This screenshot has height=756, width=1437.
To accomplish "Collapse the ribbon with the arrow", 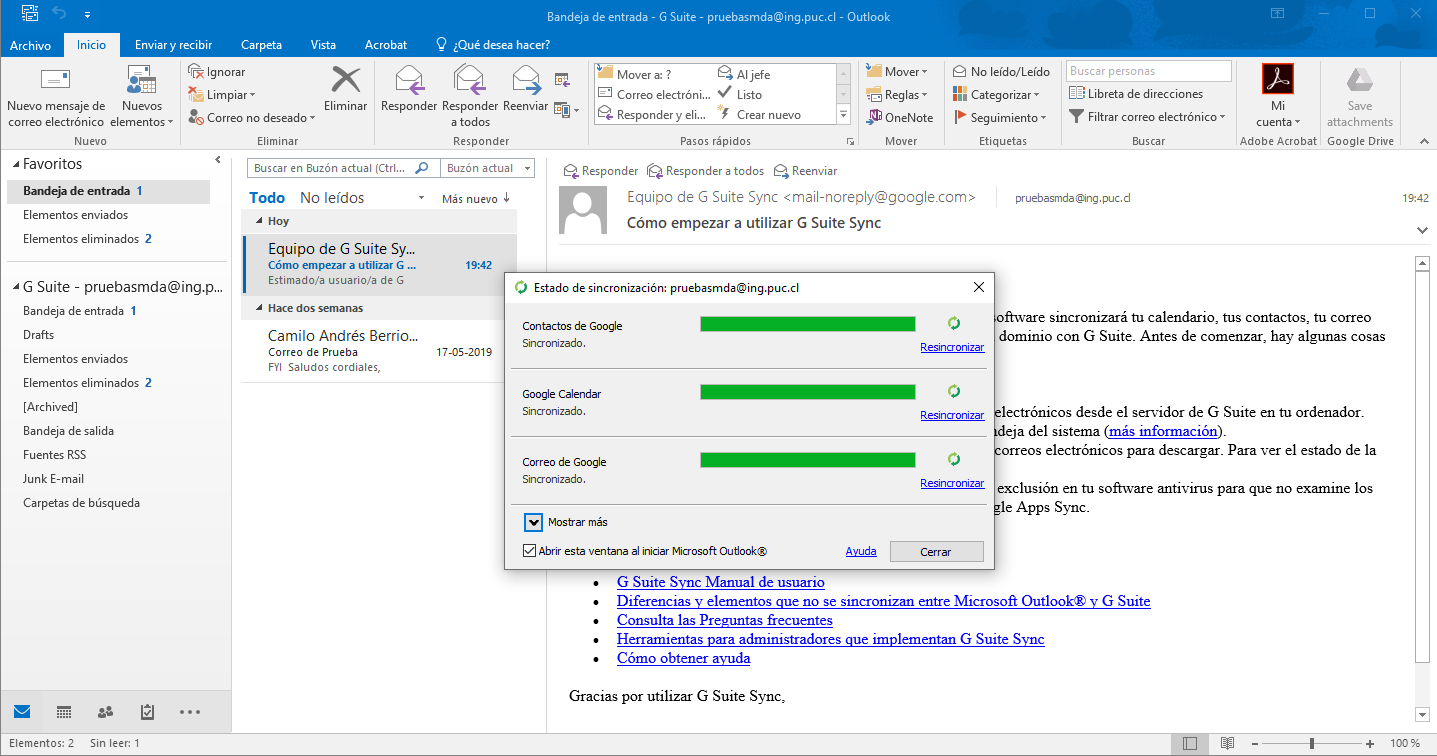I will [1424, 141].
